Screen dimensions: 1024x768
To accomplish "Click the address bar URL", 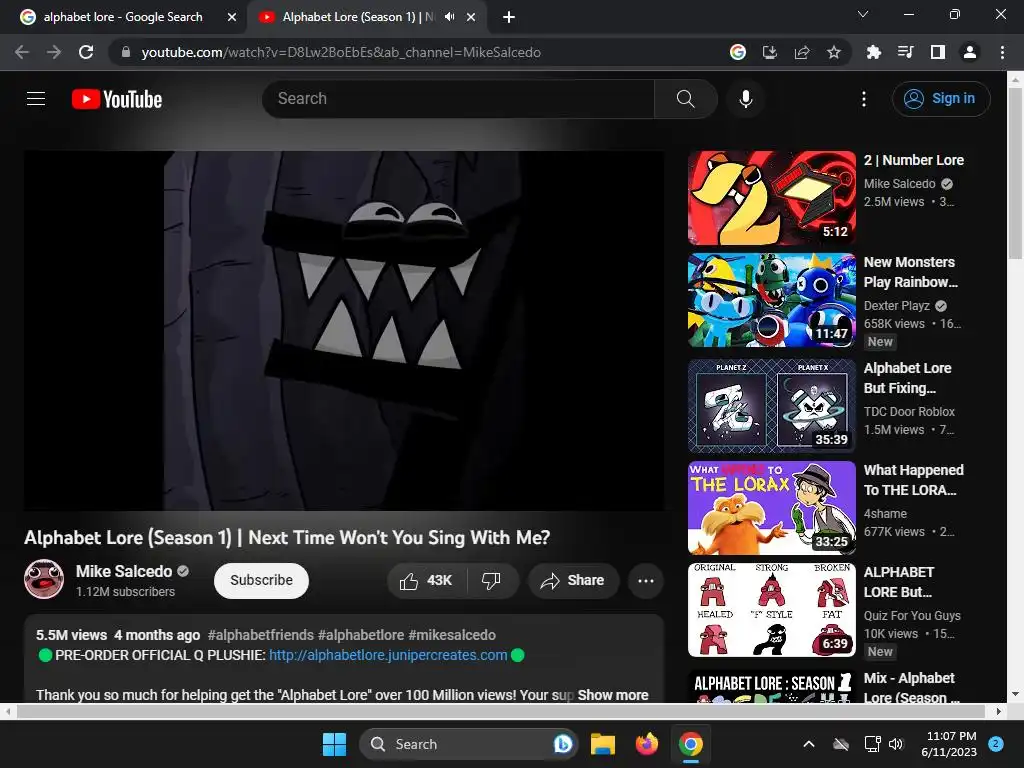I will pyautogui.click(x=341, y=52).
